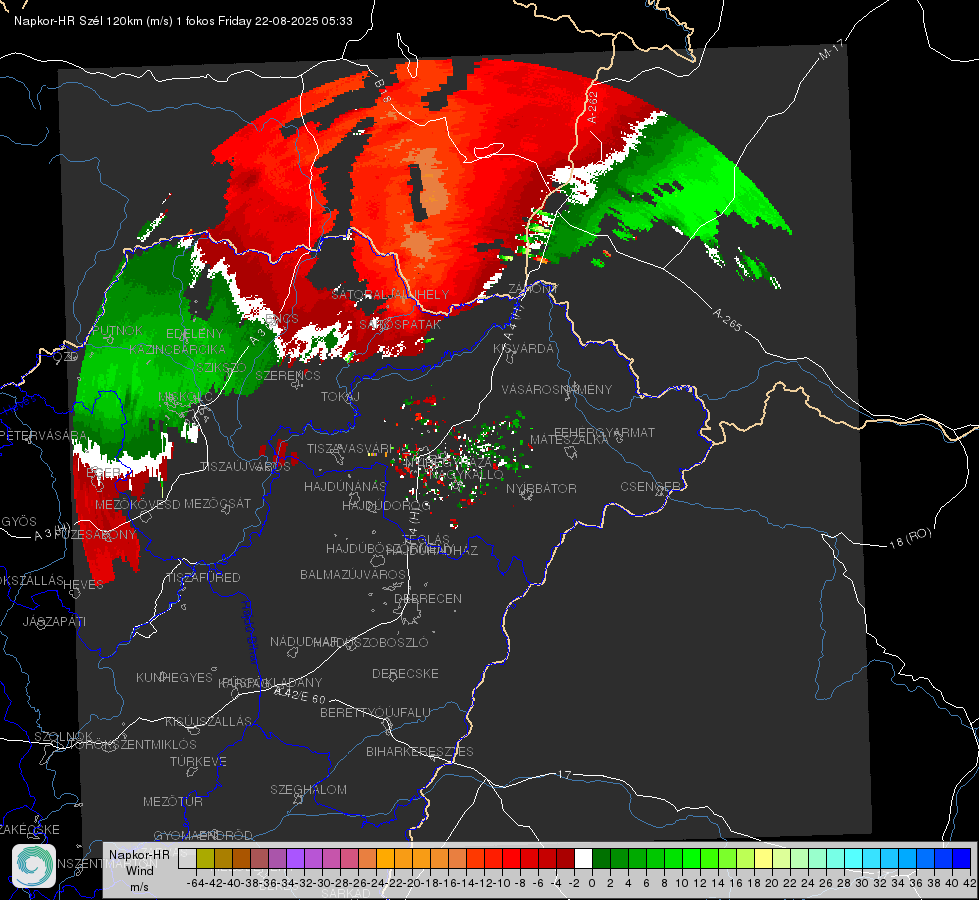The width and height of the screenshot is (979, 900).
Task: Click the SZOLNOK town label
Action: click(x=64, y=736)
